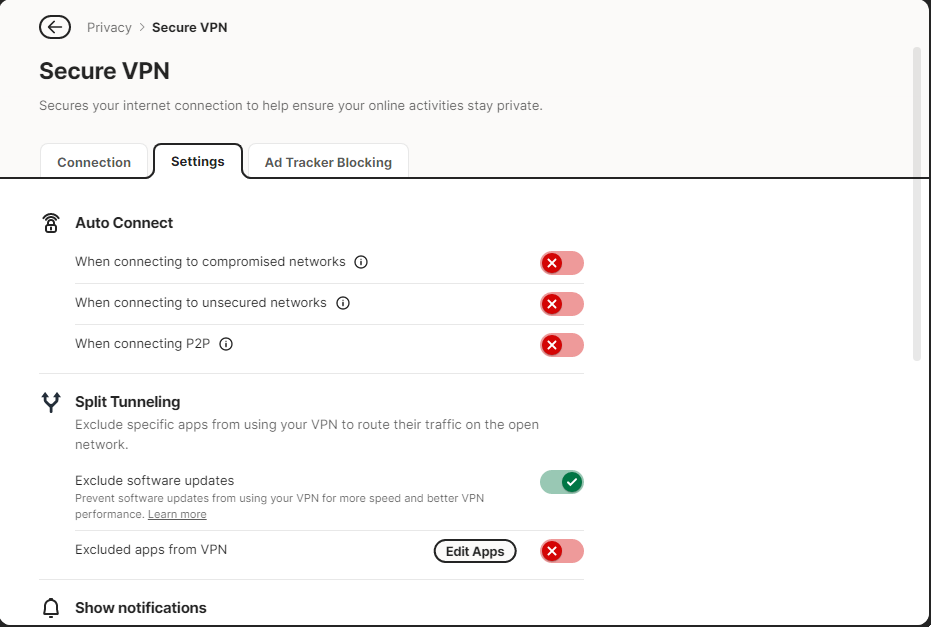Viewport: 931px width, 627px height.
Task: Open info icon next to P2P
Action: tap(226, 344)
